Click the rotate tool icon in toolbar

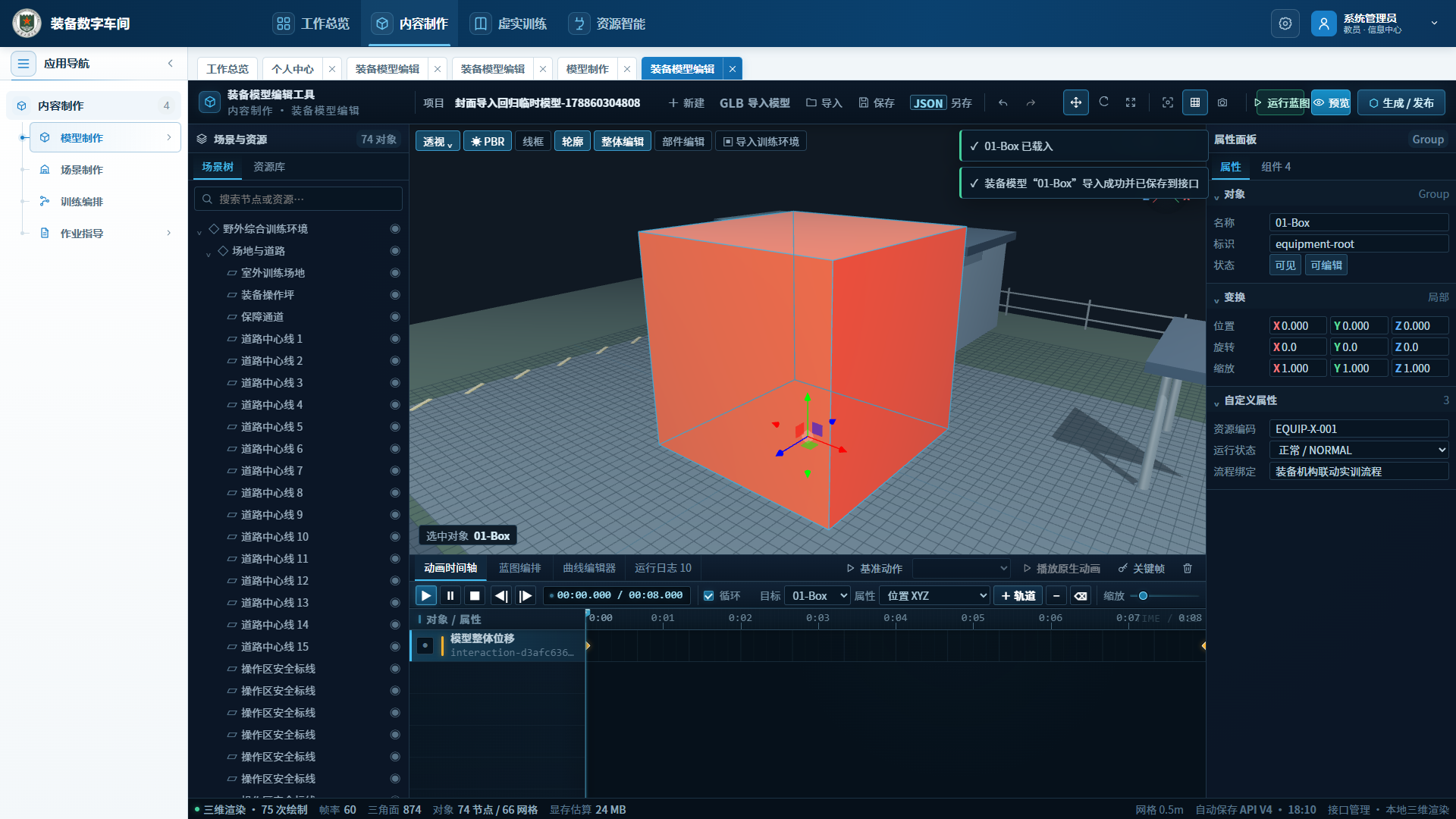click(x=1103, y=102)
